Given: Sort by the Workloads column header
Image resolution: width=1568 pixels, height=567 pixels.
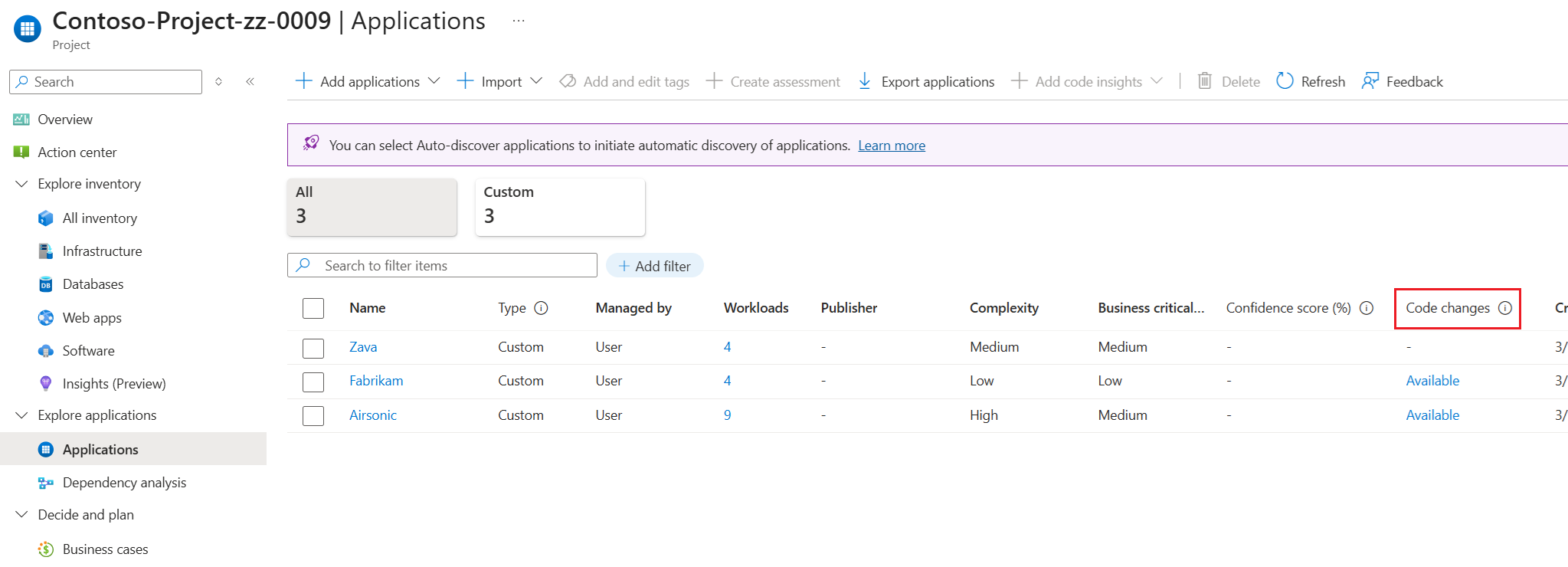Looking at the screenshot, I should tap(756, 308).
